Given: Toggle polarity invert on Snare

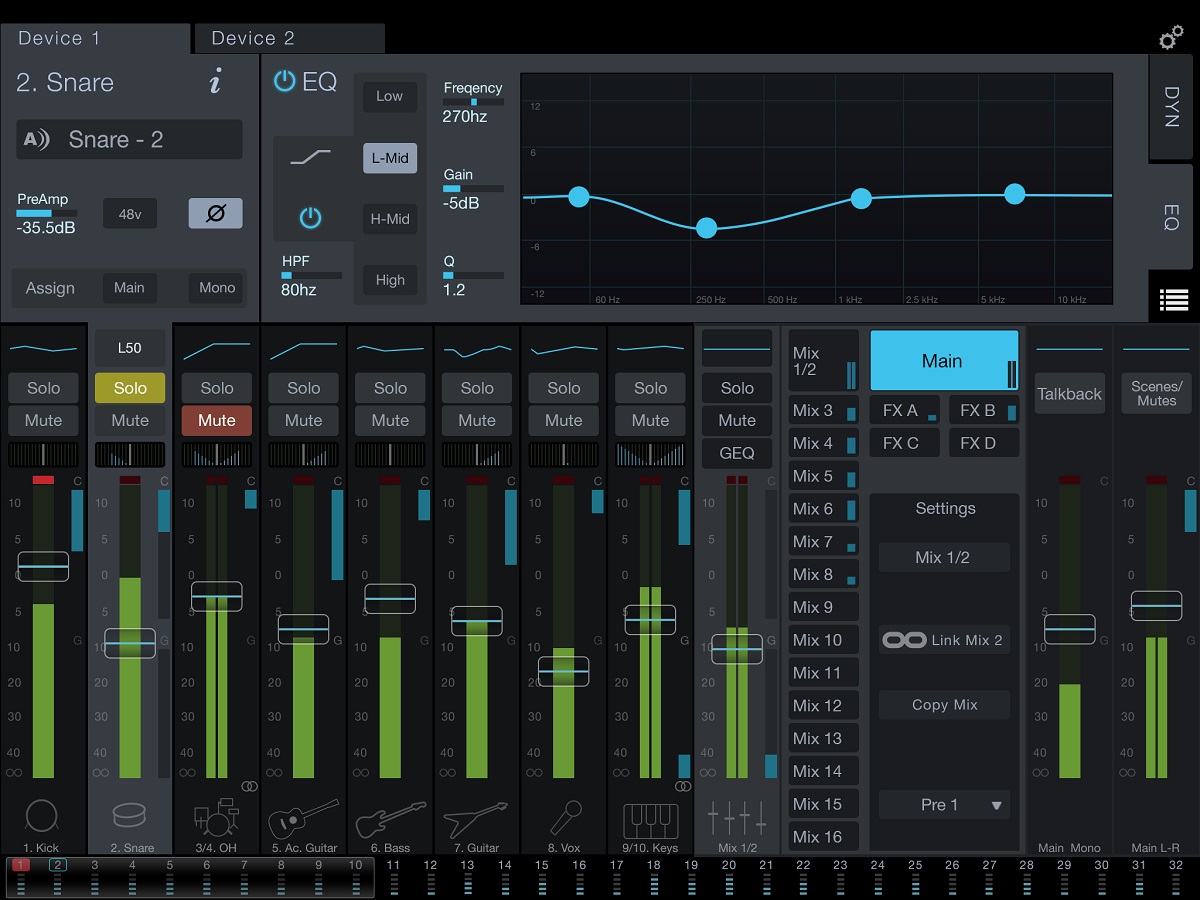Looking at the screenshot, I should 215,214.
